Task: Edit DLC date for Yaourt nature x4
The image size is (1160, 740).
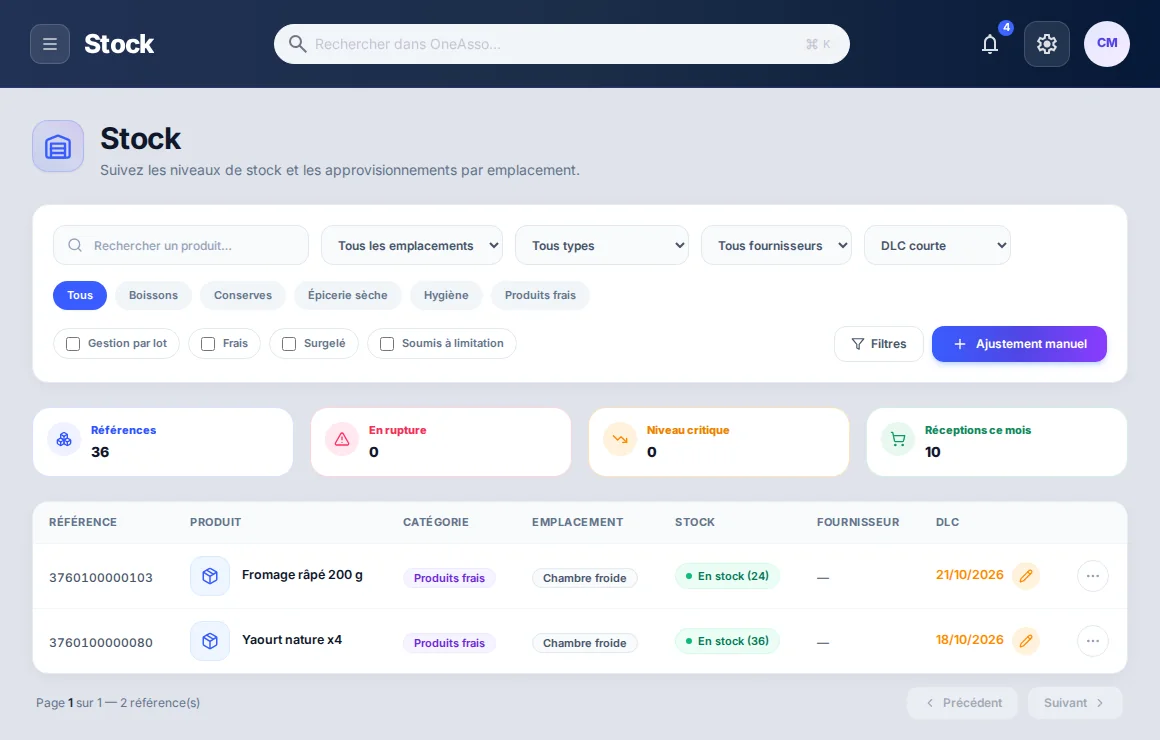Action: coord(1026,641)
